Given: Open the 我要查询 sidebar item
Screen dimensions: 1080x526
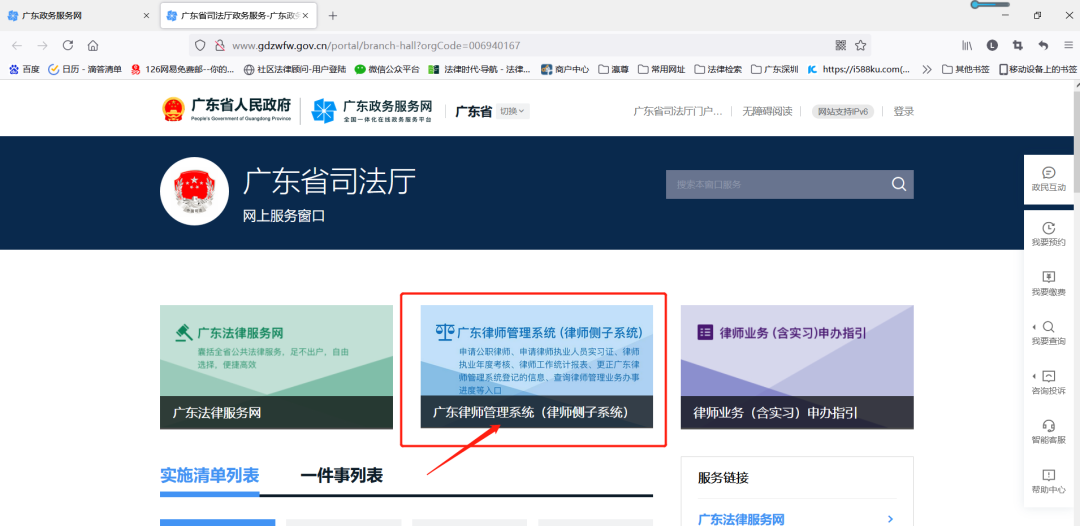Looking at the screenshot, I should (x=1048, y=333).
